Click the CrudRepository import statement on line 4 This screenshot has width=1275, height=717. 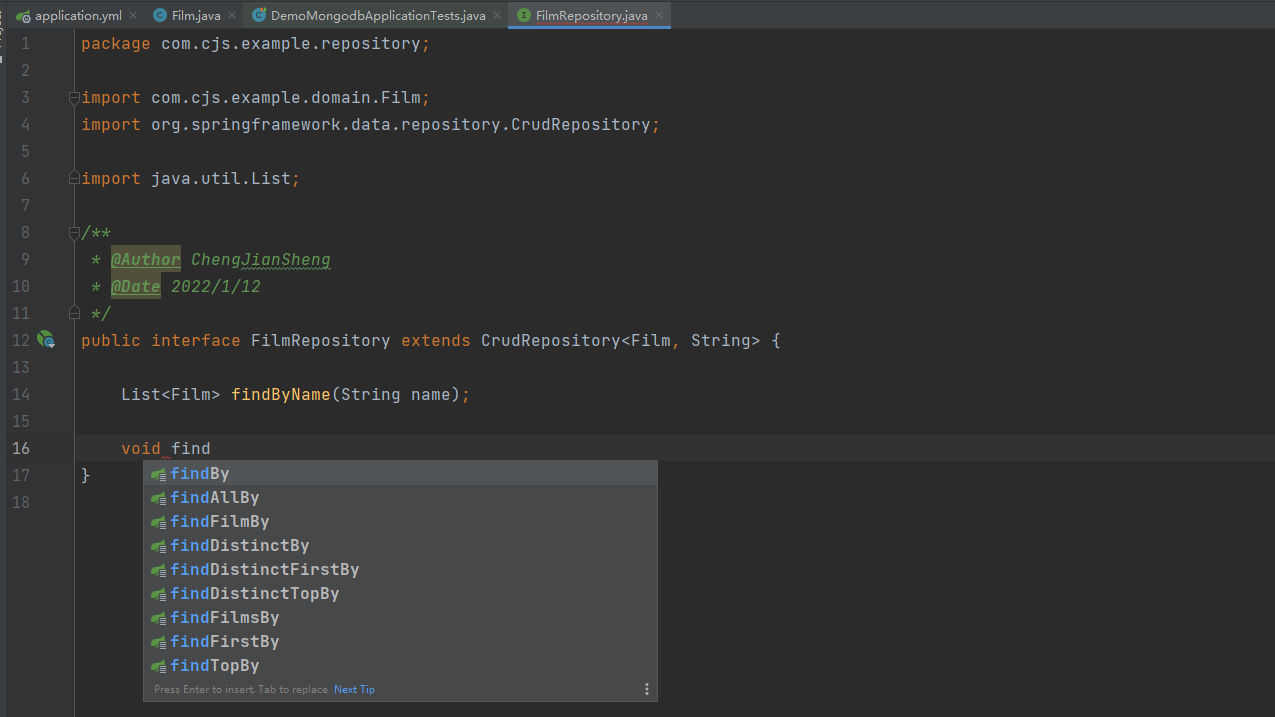[x=371, y=125]
